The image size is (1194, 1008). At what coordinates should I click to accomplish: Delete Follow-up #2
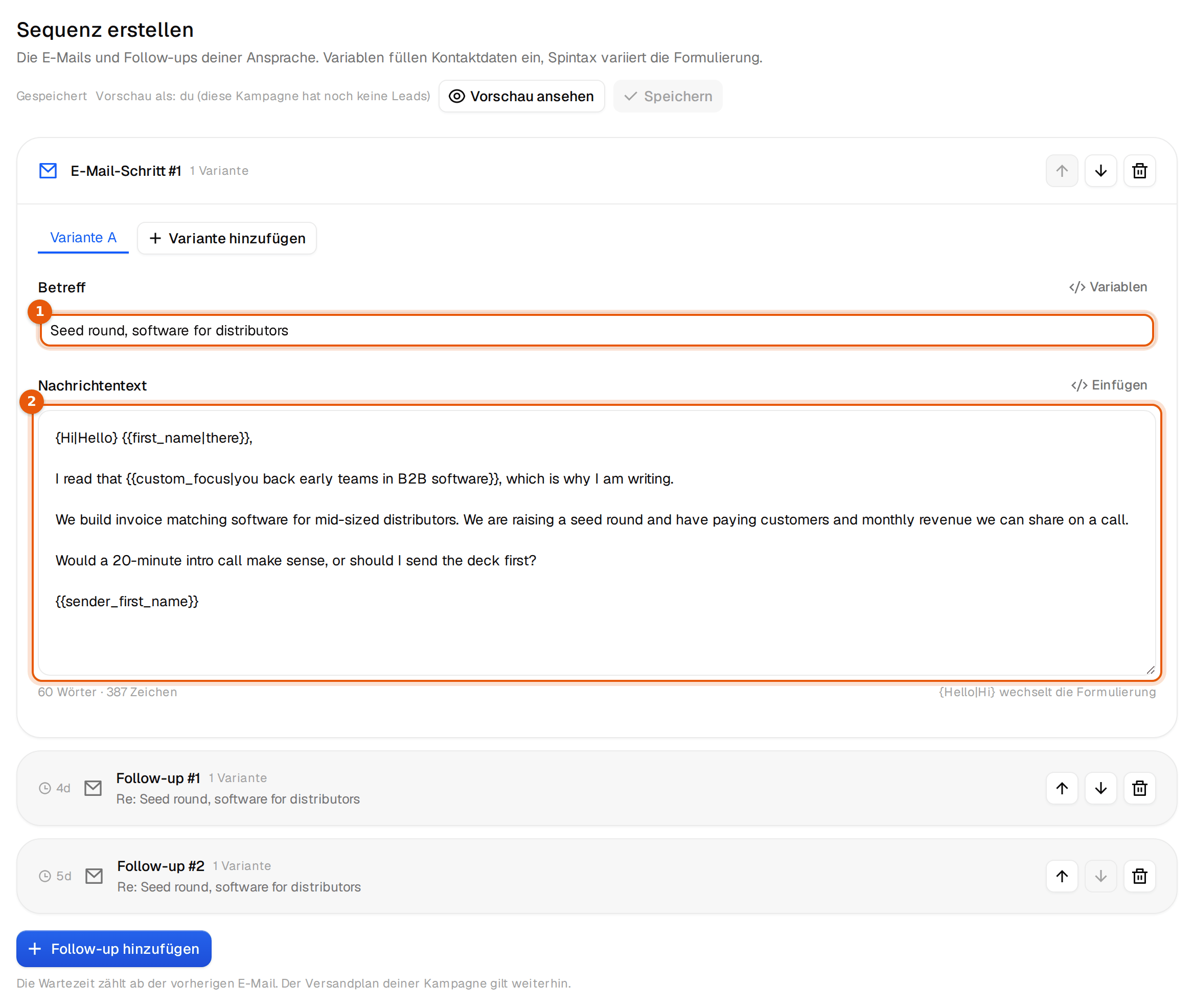tap(1139, 876)
